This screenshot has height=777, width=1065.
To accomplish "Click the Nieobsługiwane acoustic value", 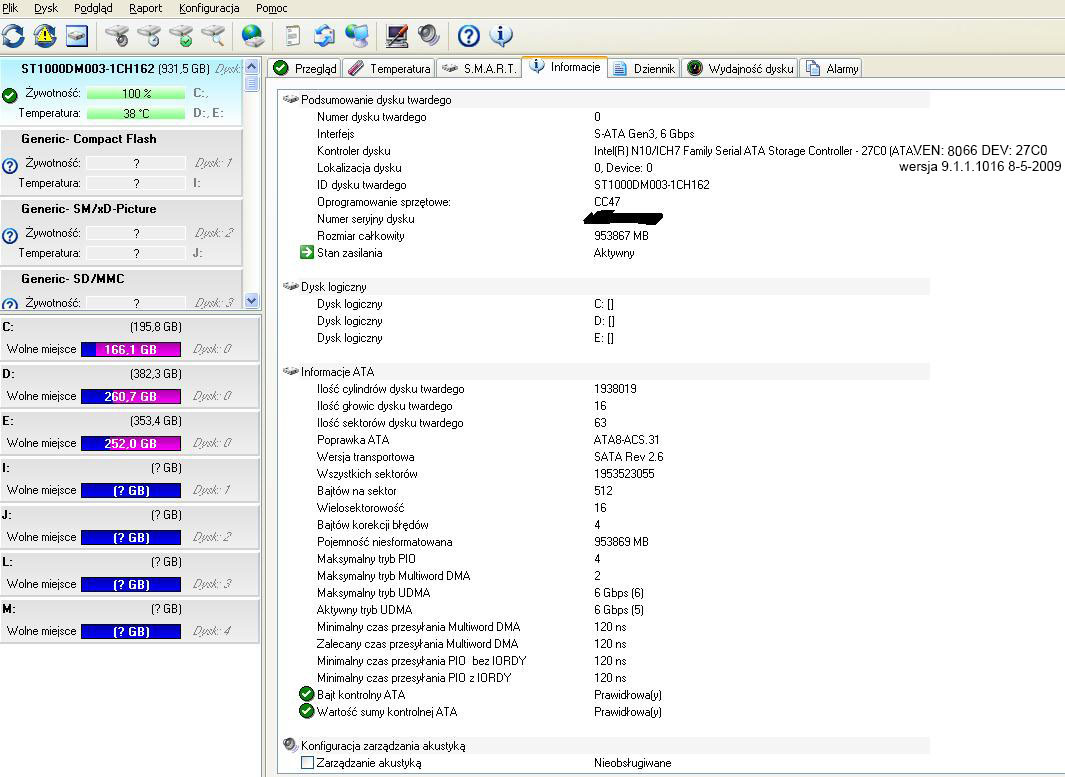I will click(x=632, y=763).
